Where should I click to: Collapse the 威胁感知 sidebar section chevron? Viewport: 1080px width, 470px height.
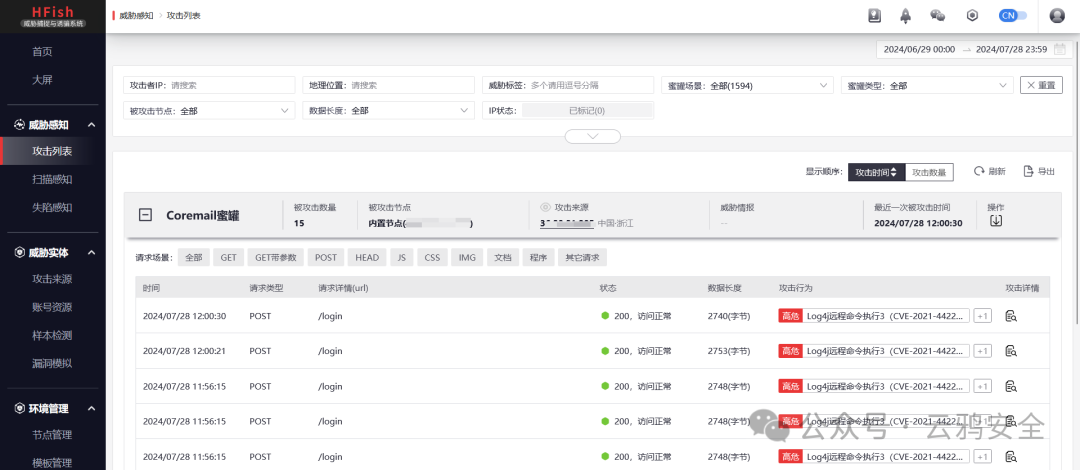(92, 125)
